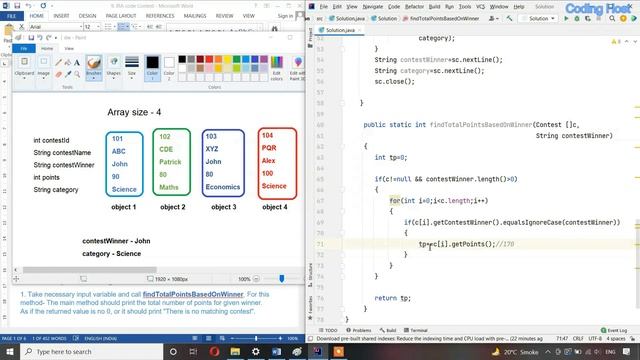Click Undo in Word quick access toolbar
Viewport: 640px width, 360px height.
coord(28,6)
